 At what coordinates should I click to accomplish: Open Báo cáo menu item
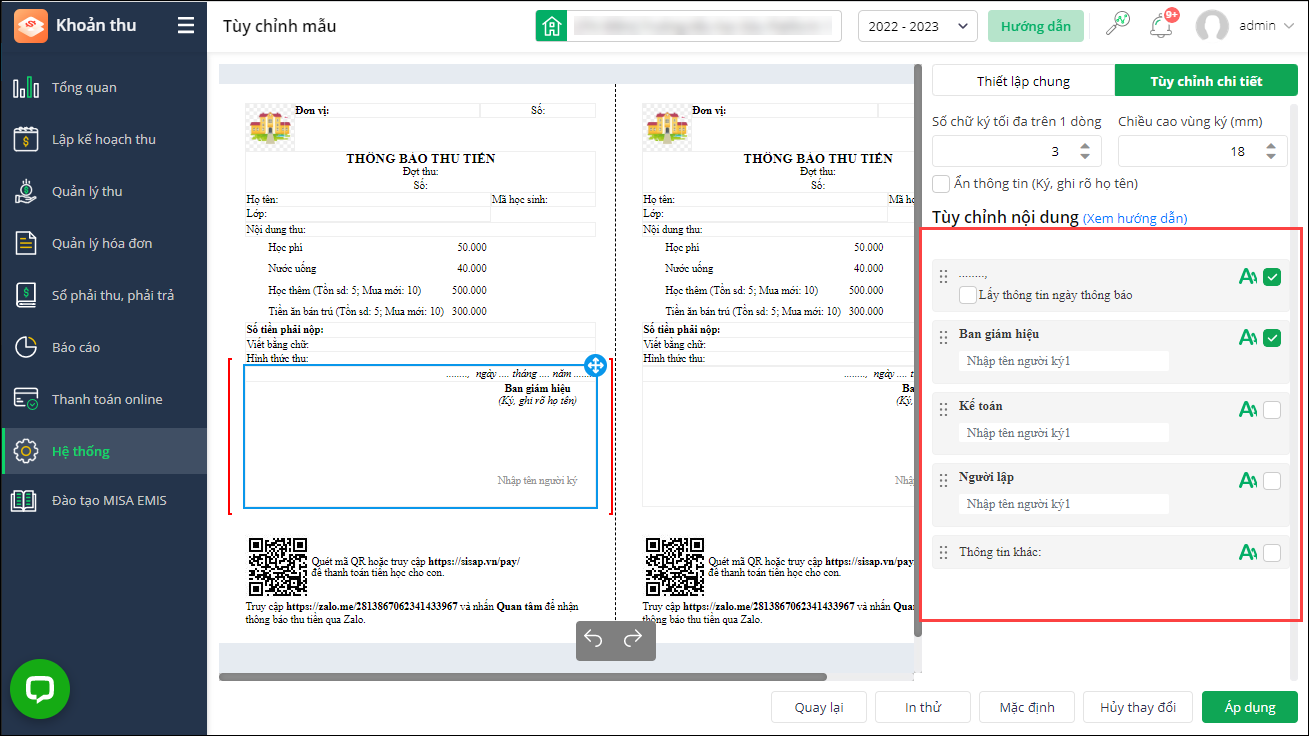104,347
